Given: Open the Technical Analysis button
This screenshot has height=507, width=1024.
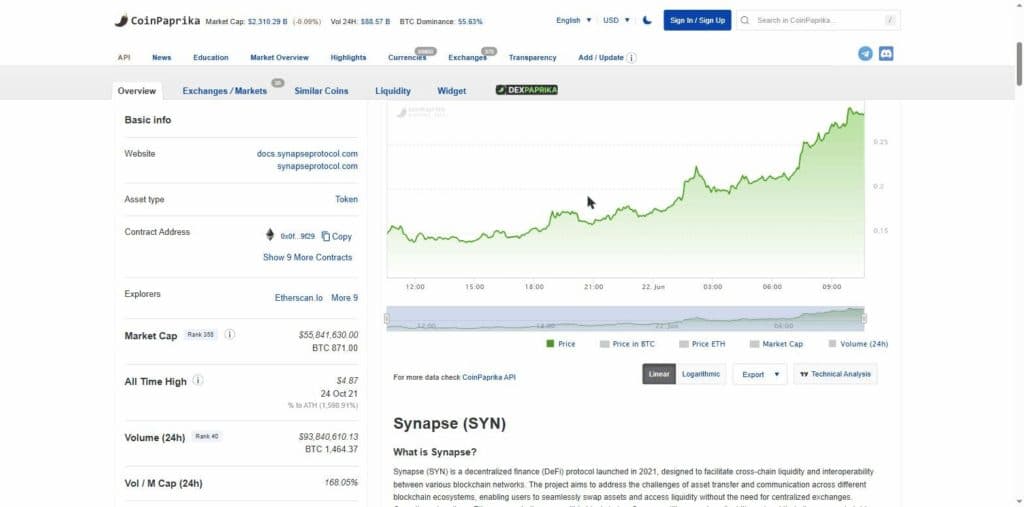Looking at the screenshot, I should 835,374.
